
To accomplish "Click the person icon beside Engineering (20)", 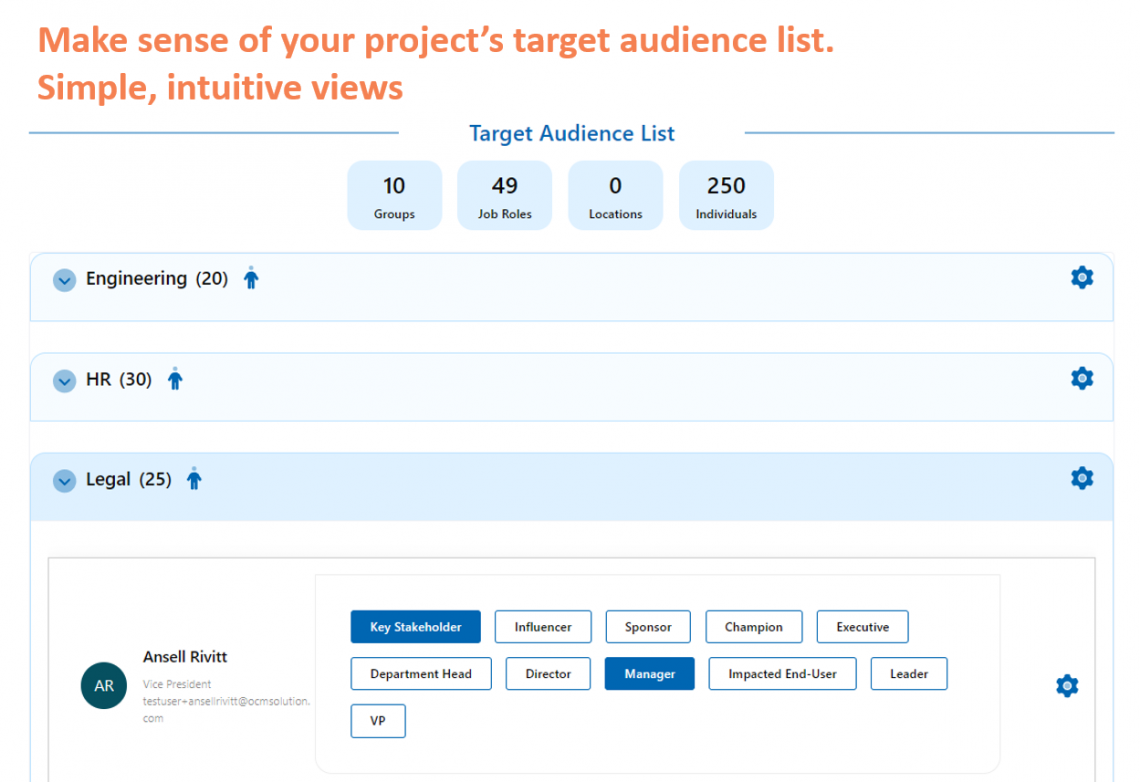I will [250, 278].
